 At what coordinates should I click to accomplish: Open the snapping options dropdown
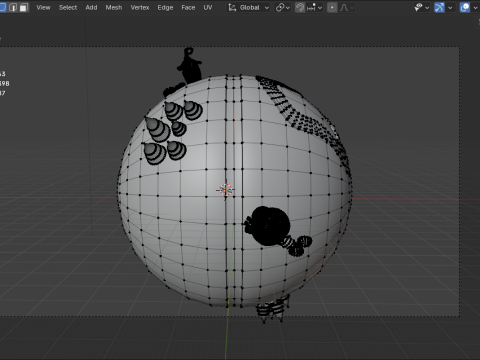point(315,7)
